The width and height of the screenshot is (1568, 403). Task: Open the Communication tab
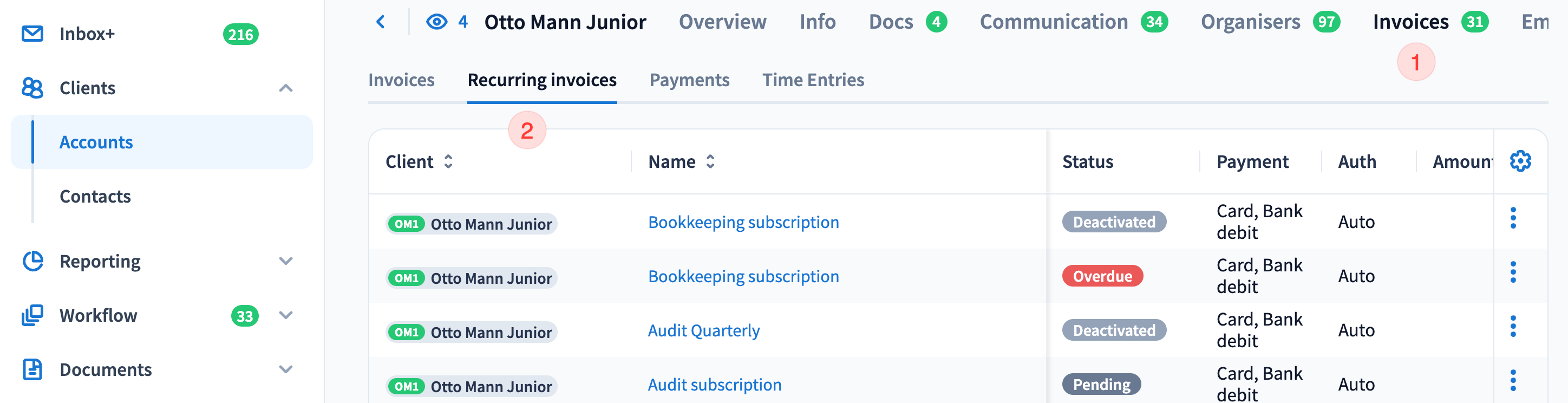click(x=1053, y=23)
